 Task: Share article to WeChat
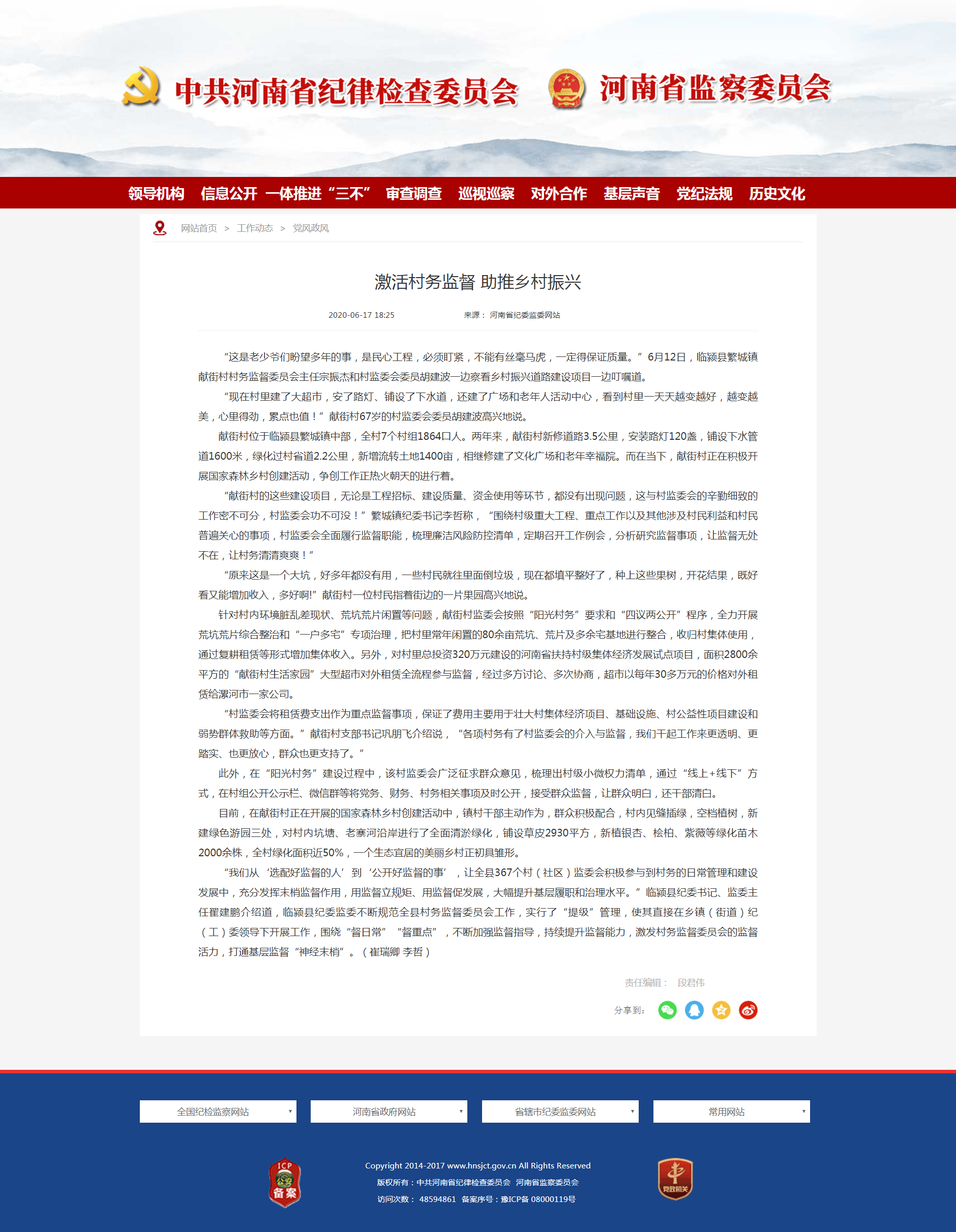(667, 1010)
